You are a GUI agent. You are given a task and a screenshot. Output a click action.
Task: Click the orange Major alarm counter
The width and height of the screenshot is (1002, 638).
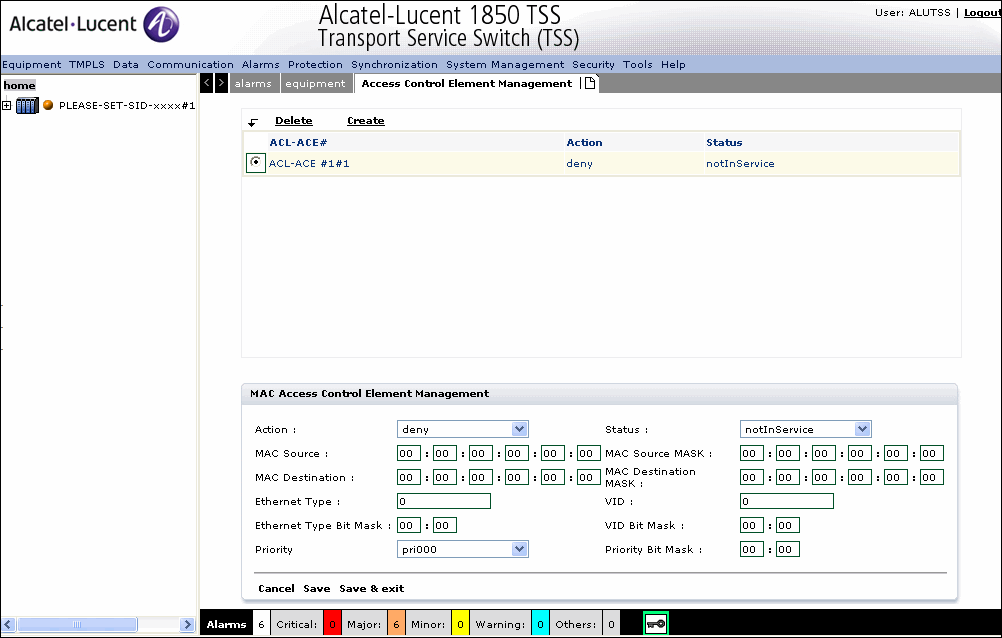point(396,624)
